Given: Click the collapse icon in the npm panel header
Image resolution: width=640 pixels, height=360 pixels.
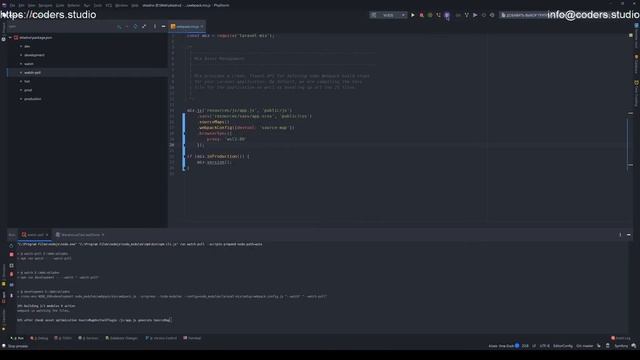Looking at the screenshot, I should click(144, 27).
